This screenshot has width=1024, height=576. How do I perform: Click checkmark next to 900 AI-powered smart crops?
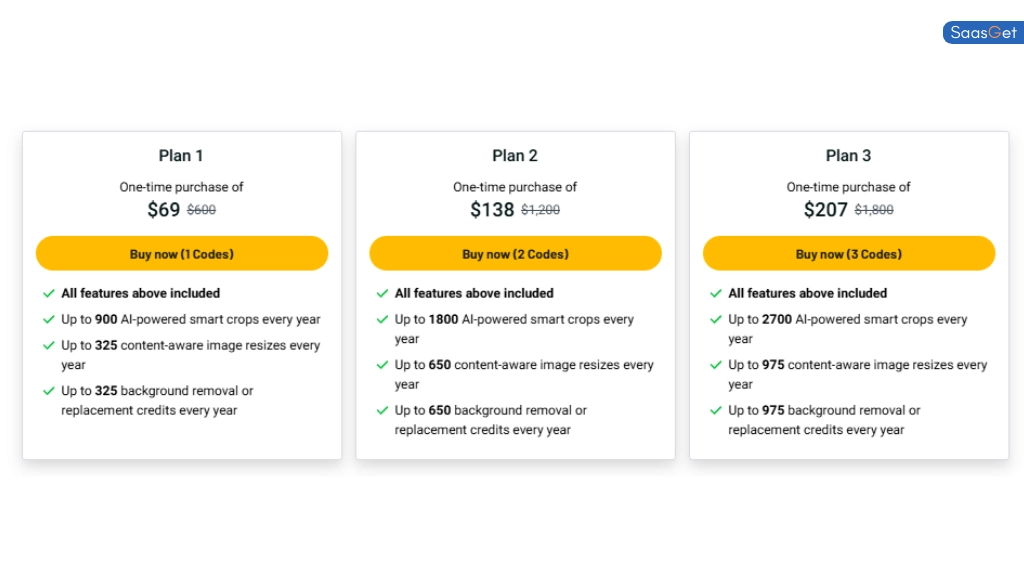click(48, 319)
